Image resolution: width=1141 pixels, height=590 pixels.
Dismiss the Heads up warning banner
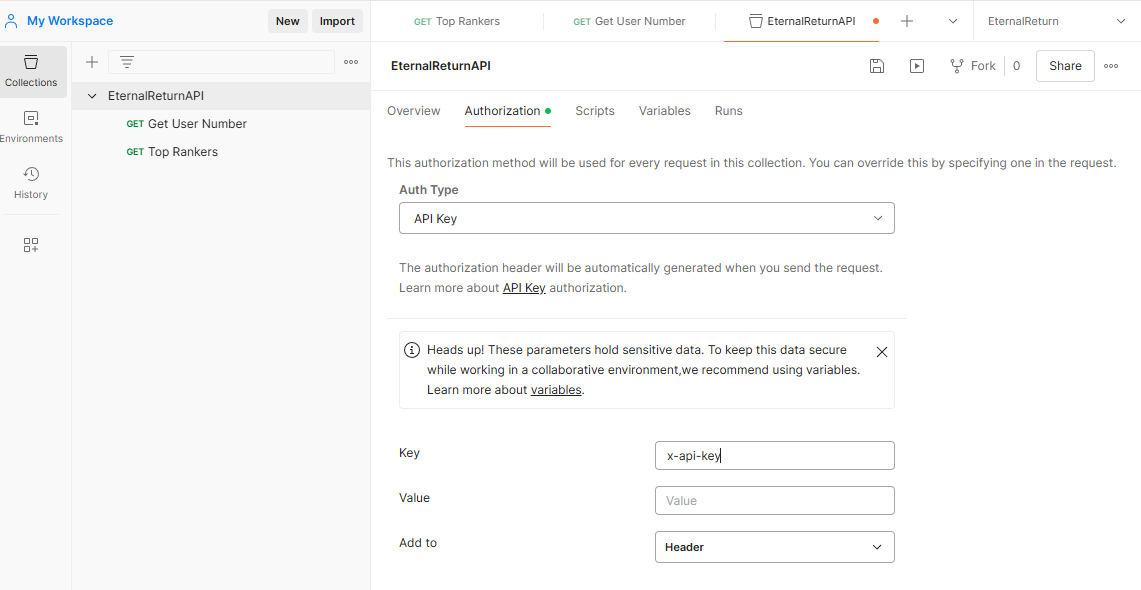(881, 352)
